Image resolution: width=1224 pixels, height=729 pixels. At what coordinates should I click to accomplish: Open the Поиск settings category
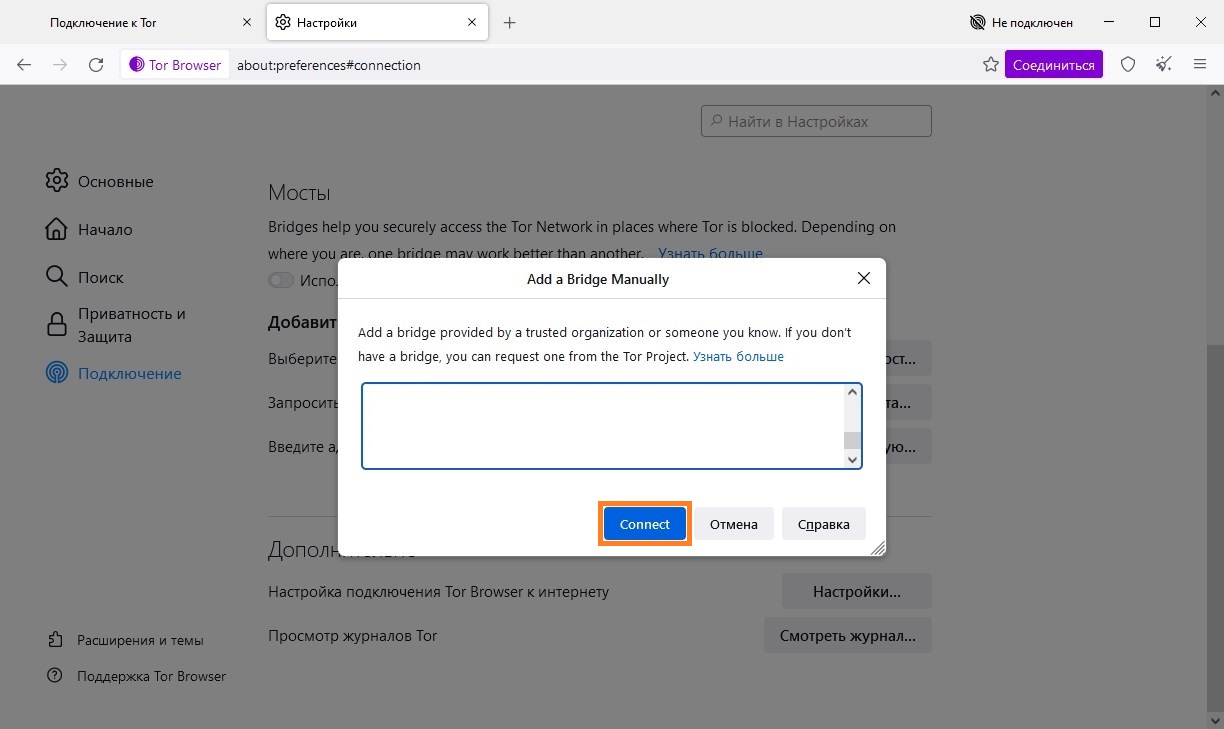pyautogui.click(x=85, y=278)
